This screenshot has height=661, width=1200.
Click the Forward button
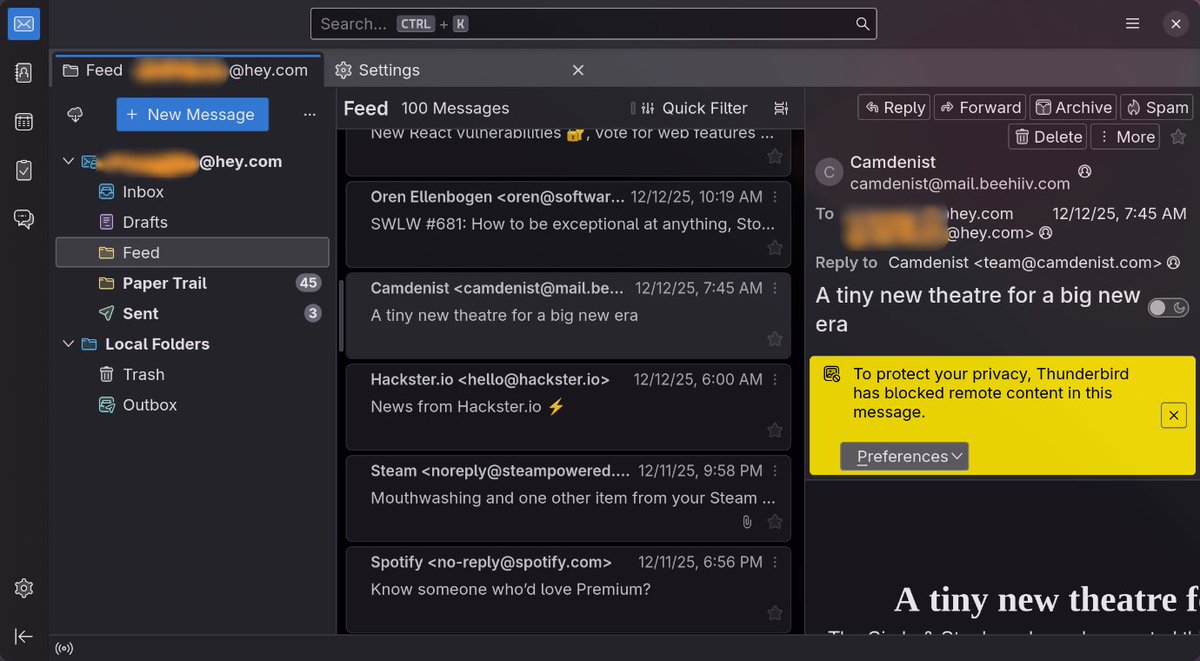click(x=980, y=107)
